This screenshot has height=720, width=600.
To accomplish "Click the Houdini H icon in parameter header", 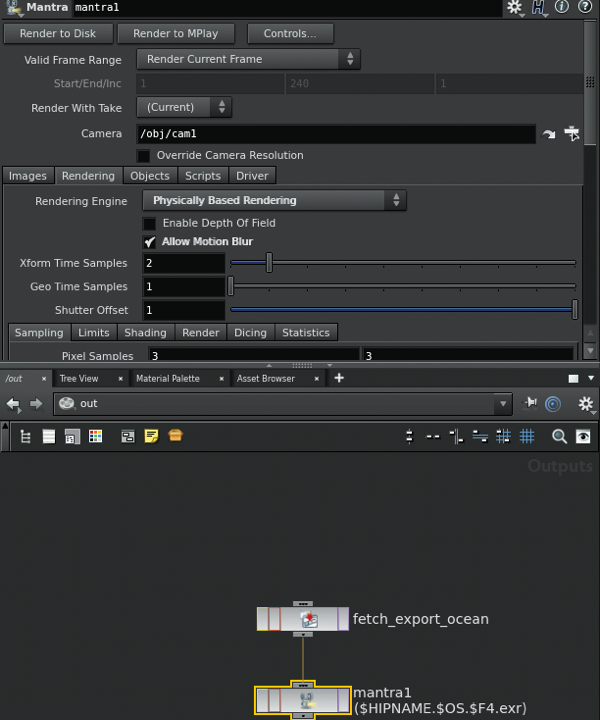I will [538, 8].
